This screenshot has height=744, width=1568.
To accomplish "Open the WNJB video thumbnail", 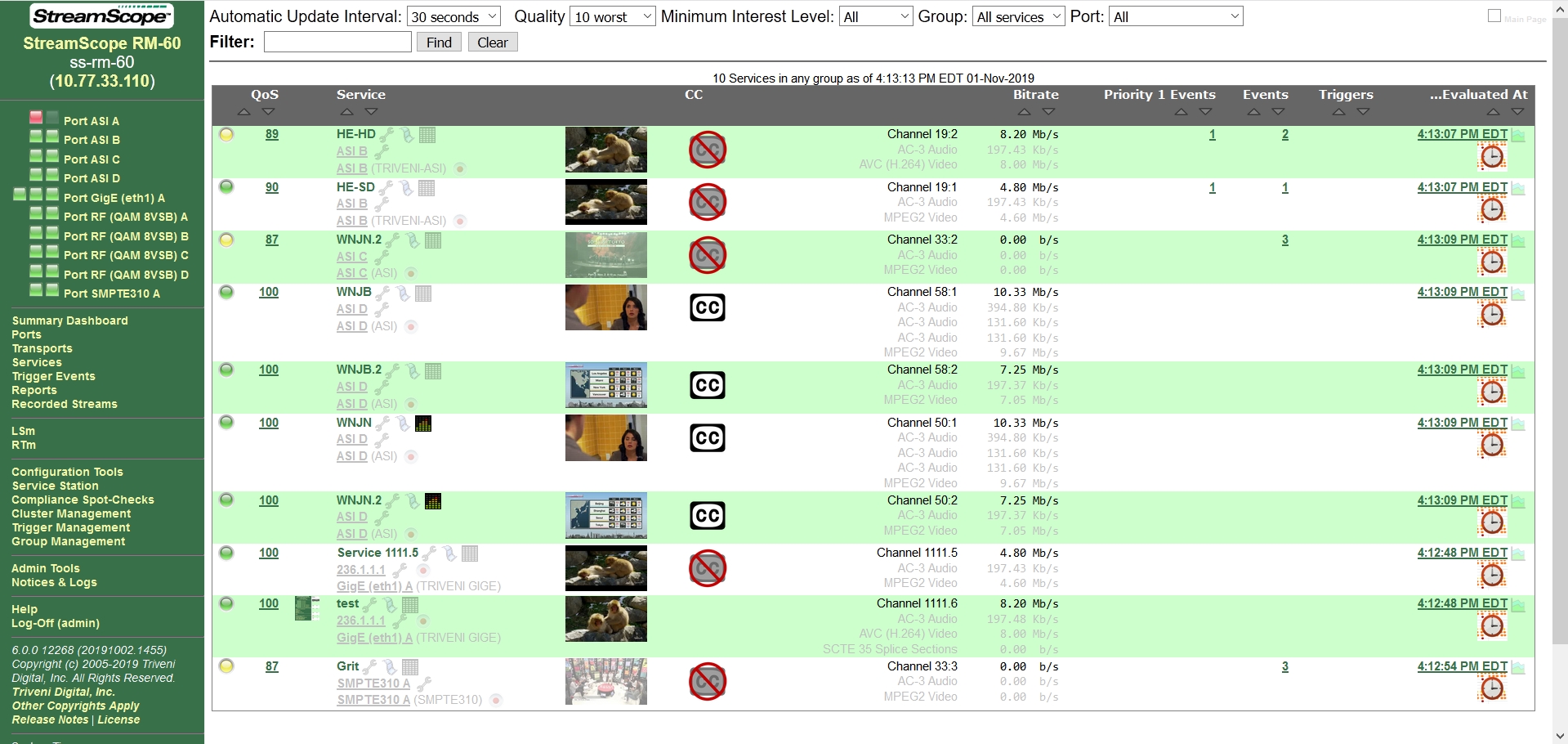I will (x=606, y=307).
